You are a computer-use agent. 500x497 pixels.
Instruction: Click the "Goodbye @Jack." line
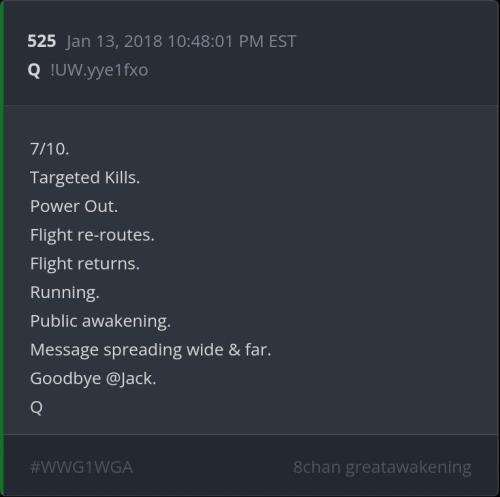[93, 379]
